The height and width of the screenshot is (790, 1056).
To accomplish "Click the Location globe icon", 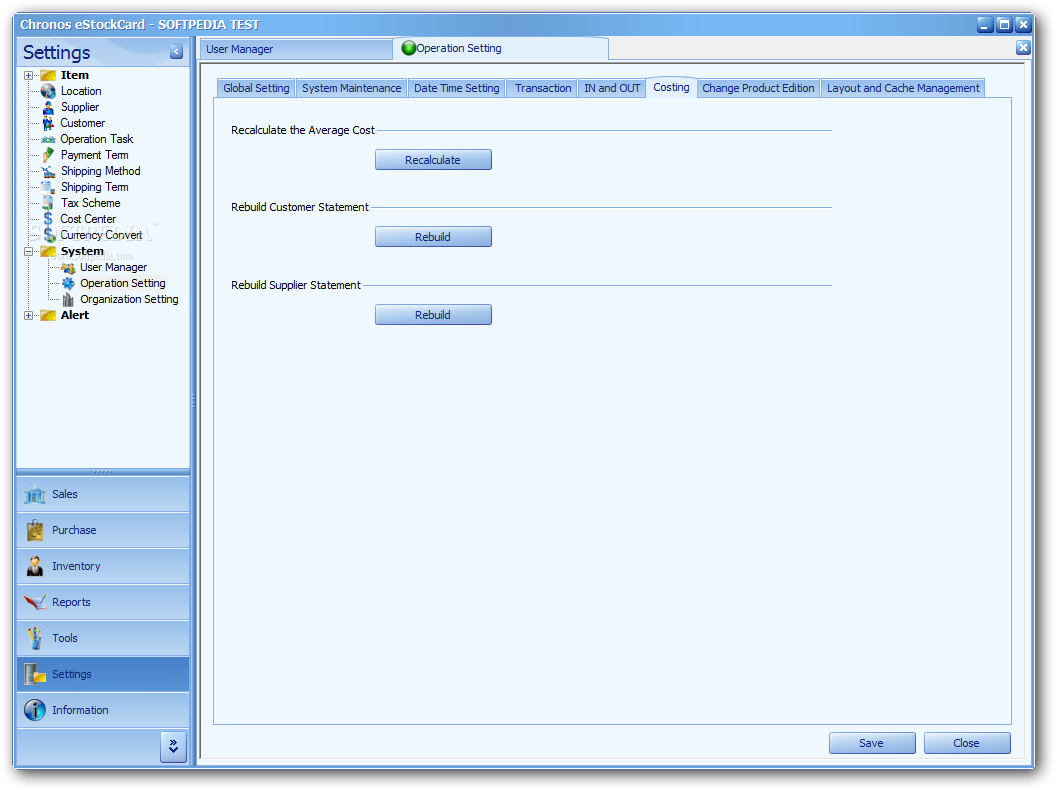I will point(48,91).
